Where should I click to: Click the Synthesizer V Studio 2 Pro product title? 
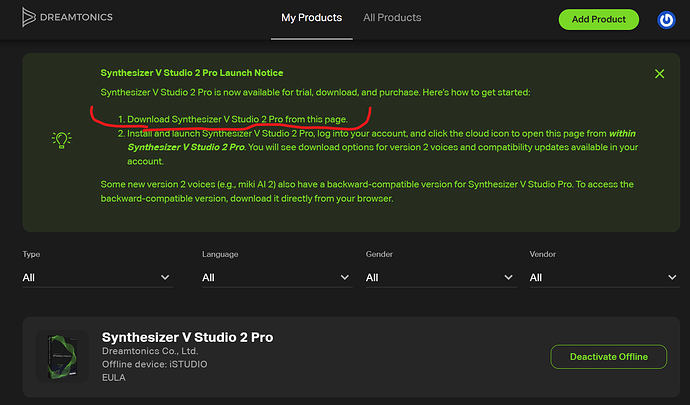(x=187, y=337)
